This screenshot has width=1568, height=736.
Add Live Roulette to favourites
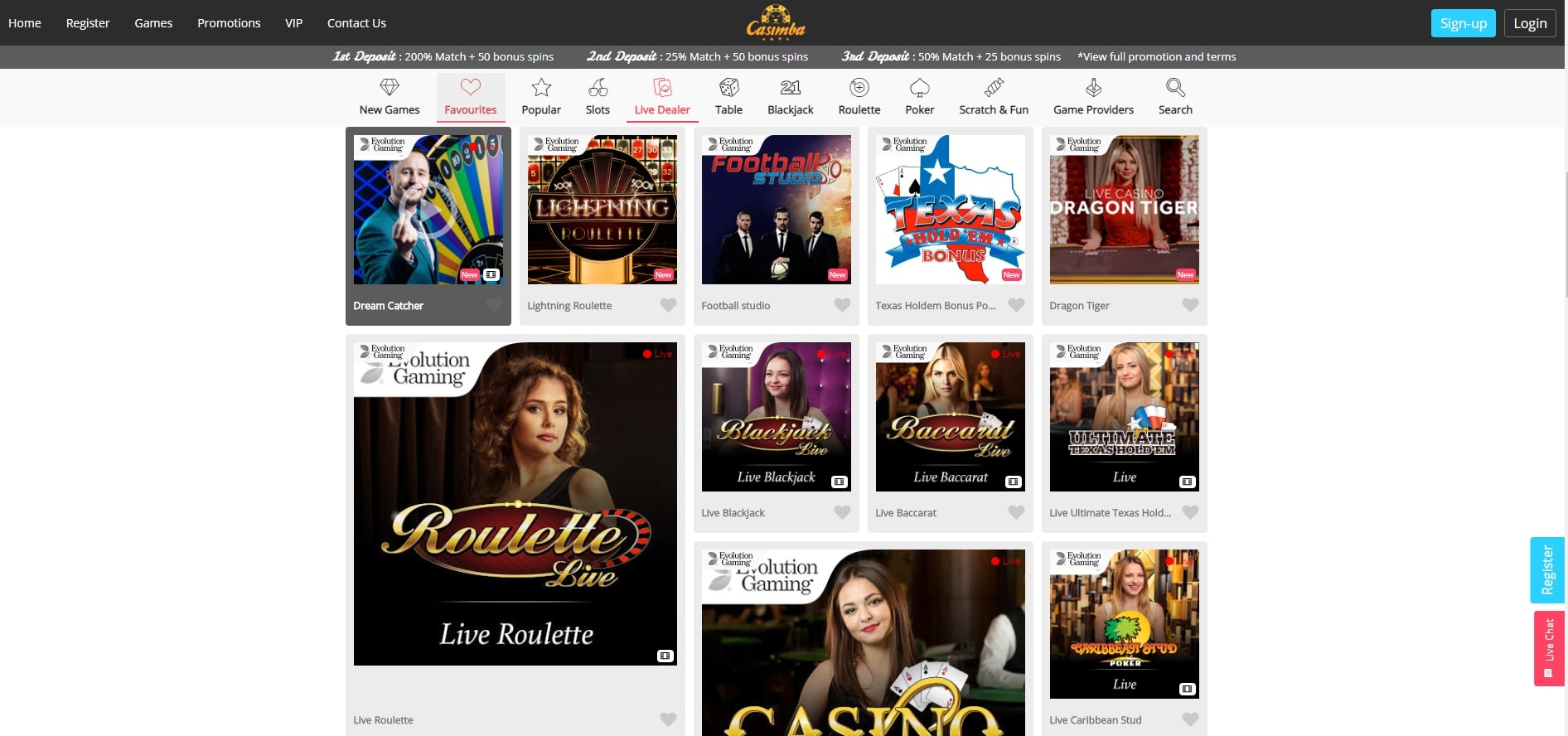668,719
